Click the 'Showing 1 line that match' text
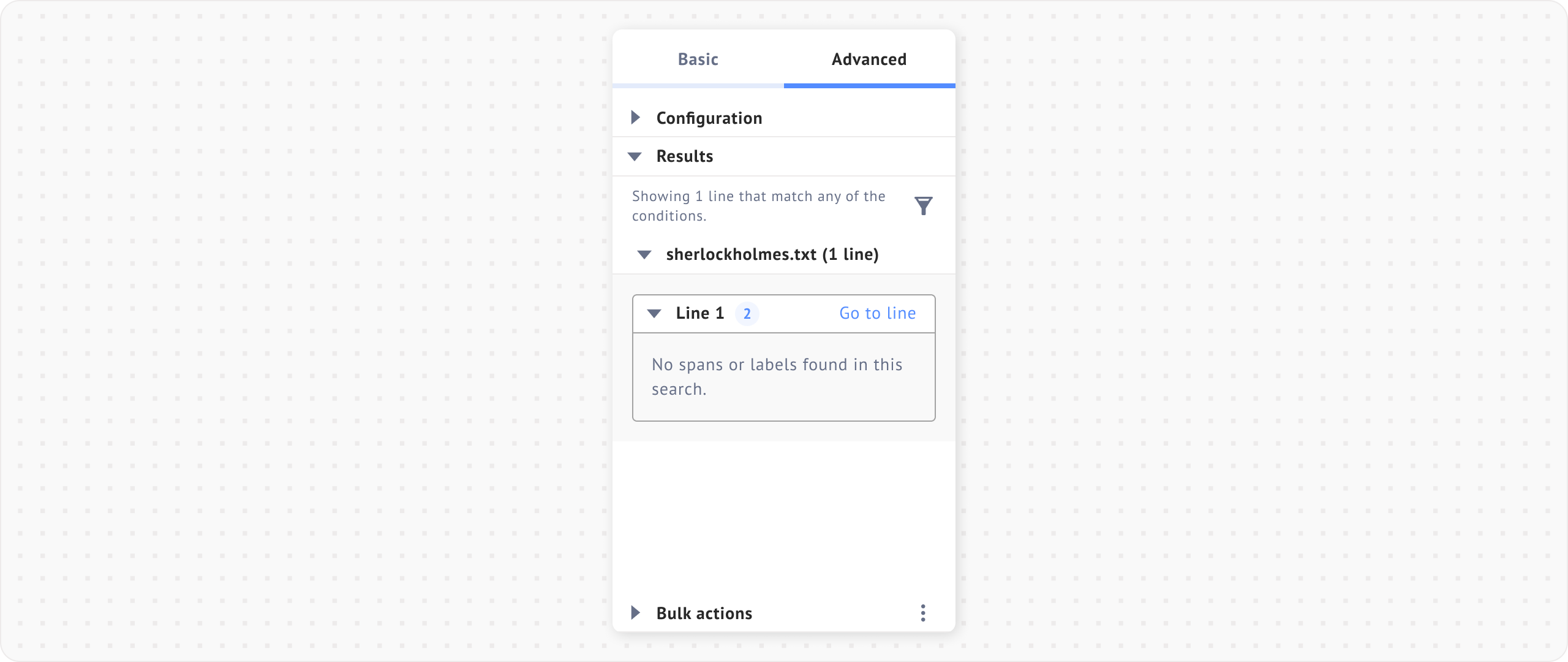This screenshot has height=662, width=1568. 758,205
